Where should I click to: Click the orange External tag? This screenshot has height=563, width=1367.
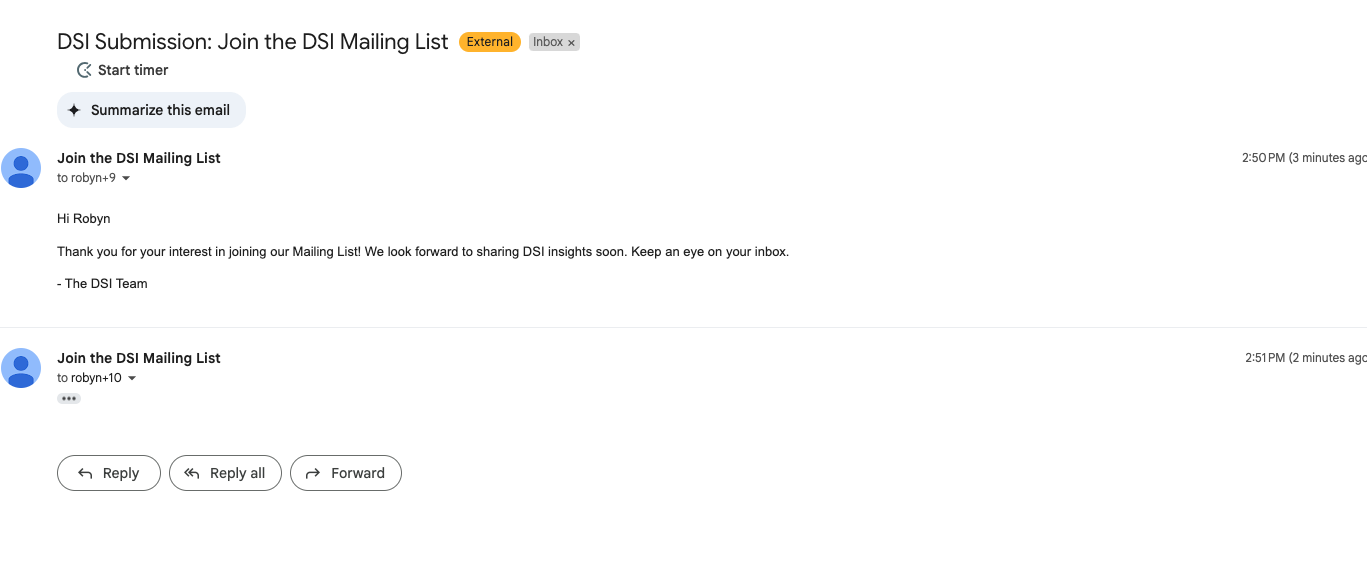point(489,42)
